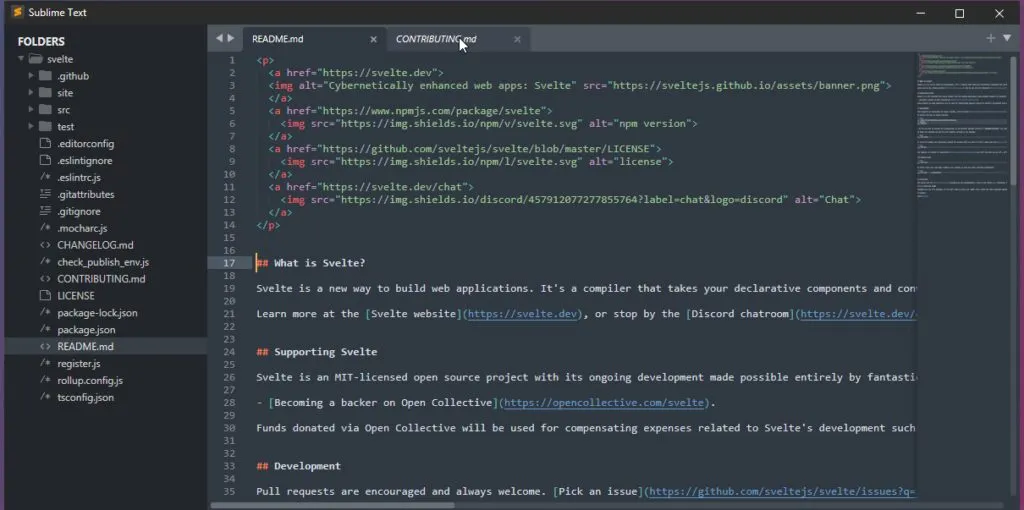Click the CONTRIBUTING.md sidebar markup icon
Image resolution: width=1024 pixels, height=510 pixels.
(45, 279)
